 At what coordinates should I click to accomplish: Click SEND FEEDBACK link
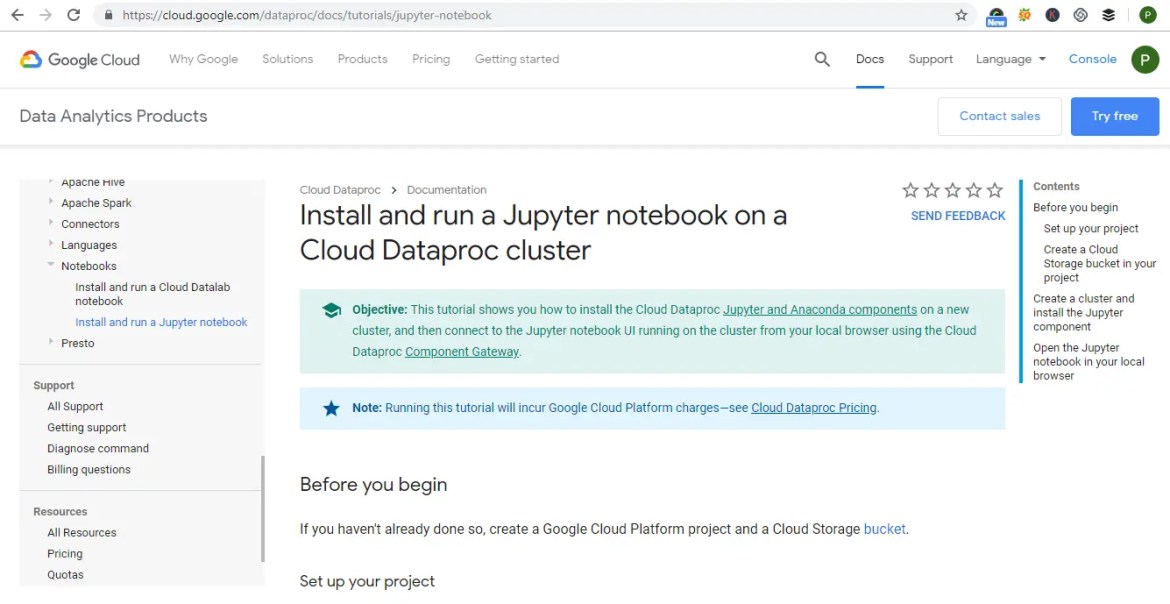(958, 216)
